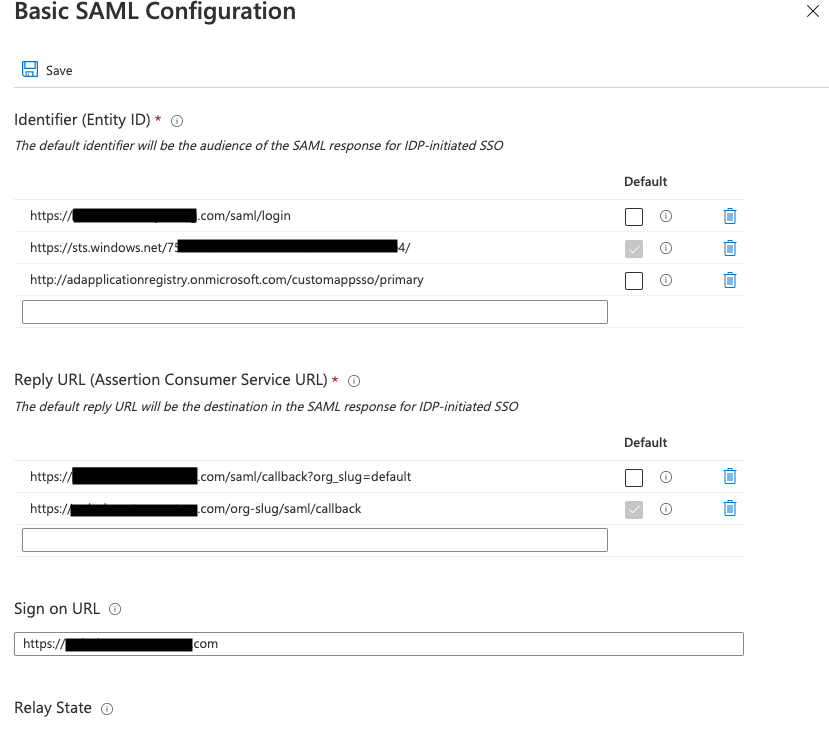Show info tooltip for Reply URL heading
The width and height of the screenshot is (829, 730).
[x=354, y=381]
